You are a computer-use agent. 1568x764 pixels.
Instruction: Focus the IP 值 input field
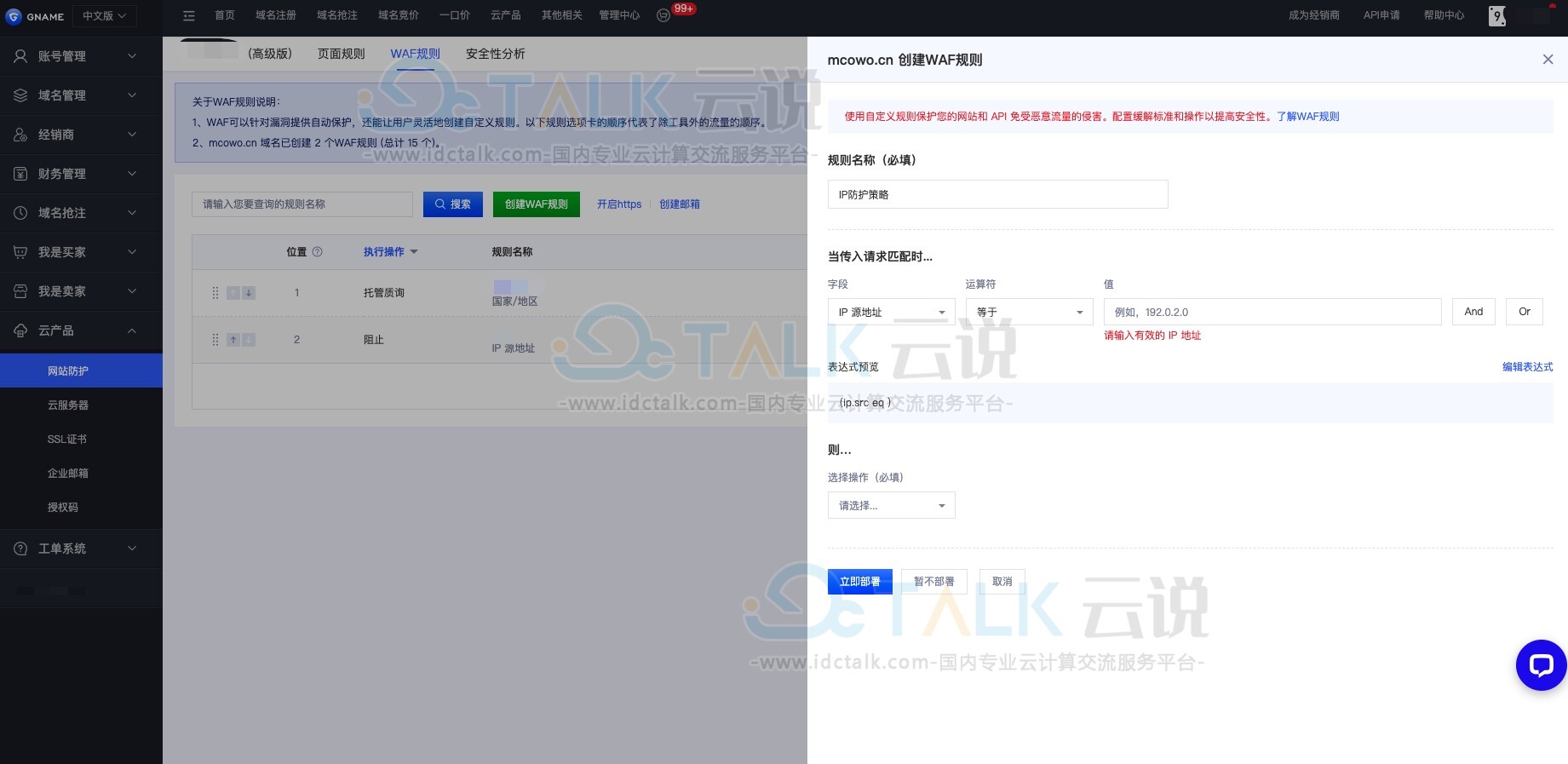(x=1272, y=312)
